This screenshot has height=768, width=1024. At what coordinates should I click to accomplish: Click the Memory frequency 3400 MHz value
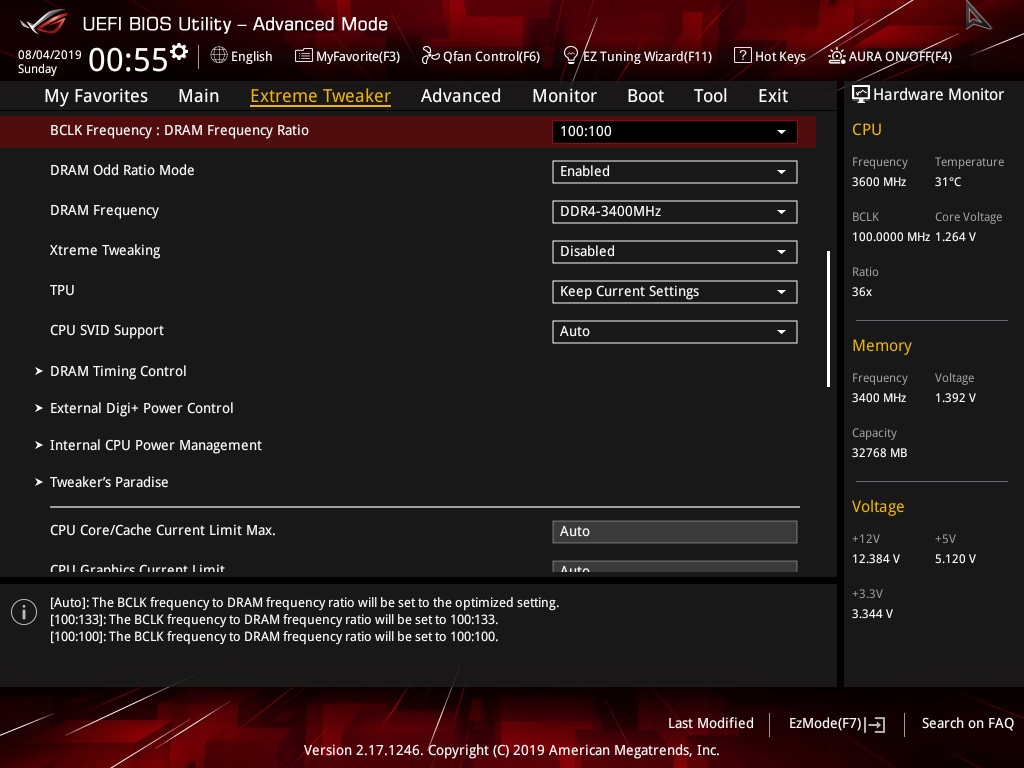coord(879,398)
